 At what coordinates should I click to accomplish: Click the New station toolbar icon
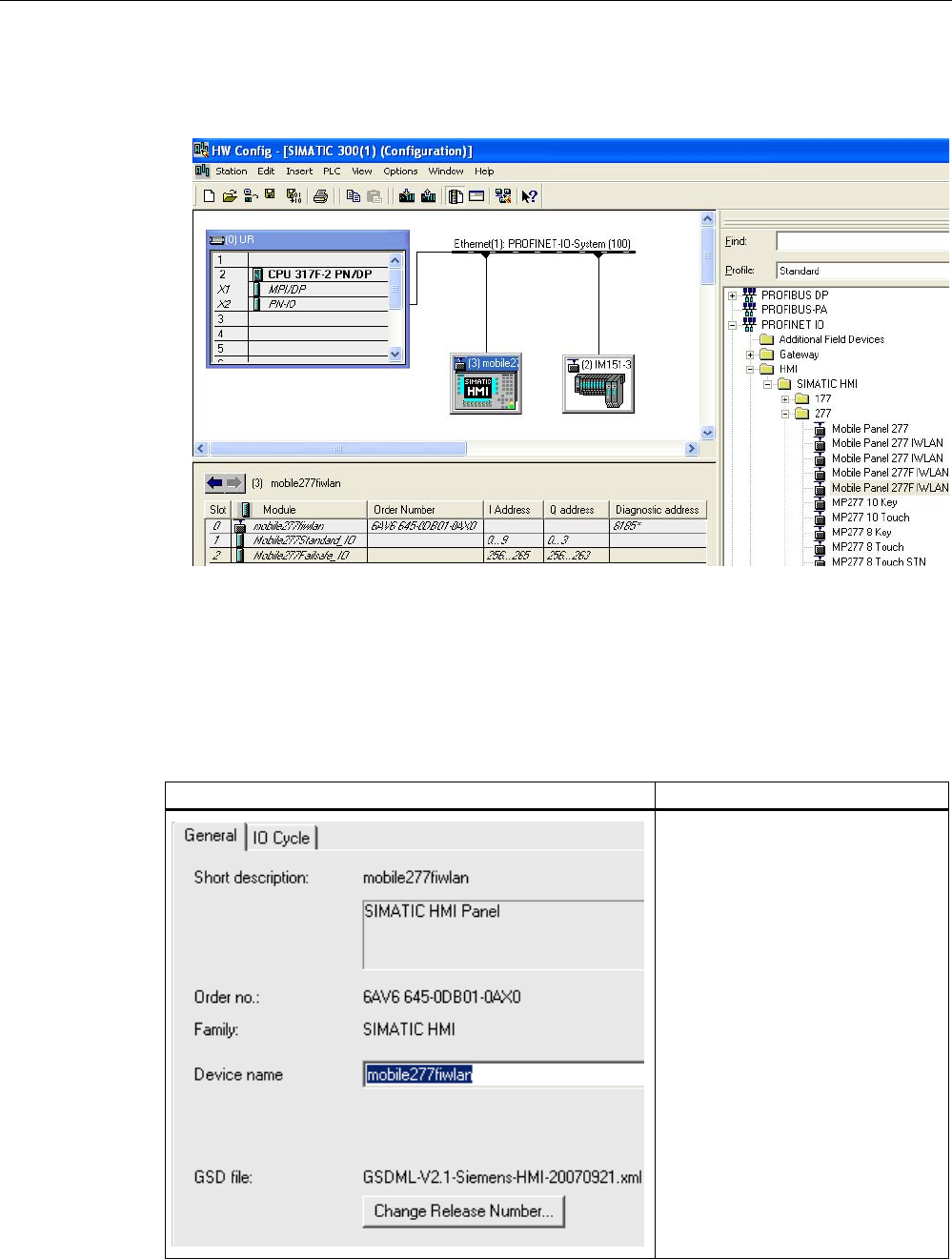coord(210,196)
